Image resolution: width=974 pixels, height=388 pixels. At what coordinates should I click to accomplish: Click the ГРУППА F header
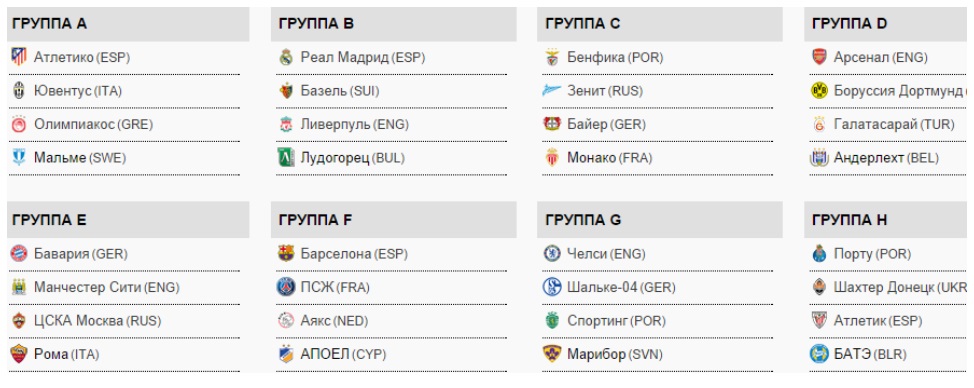(x=394, y=220)
